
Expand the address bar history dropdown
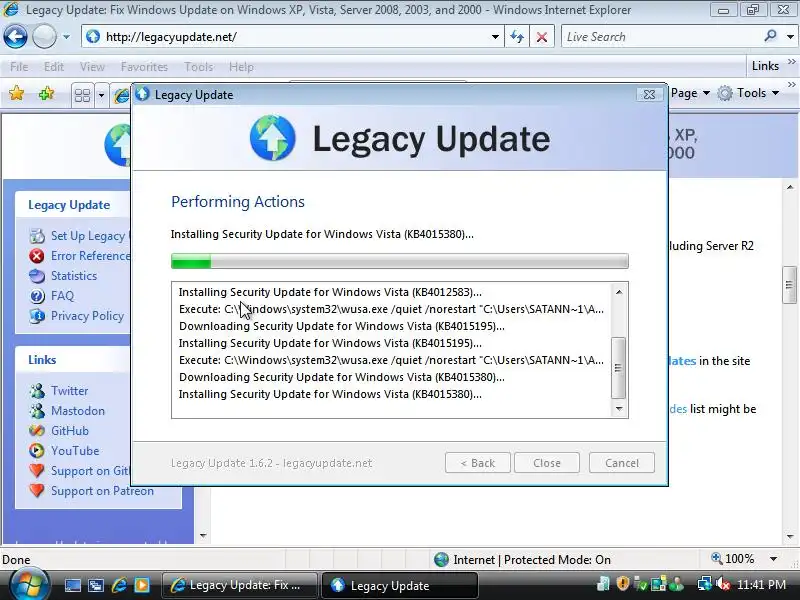tap(495, 37)
